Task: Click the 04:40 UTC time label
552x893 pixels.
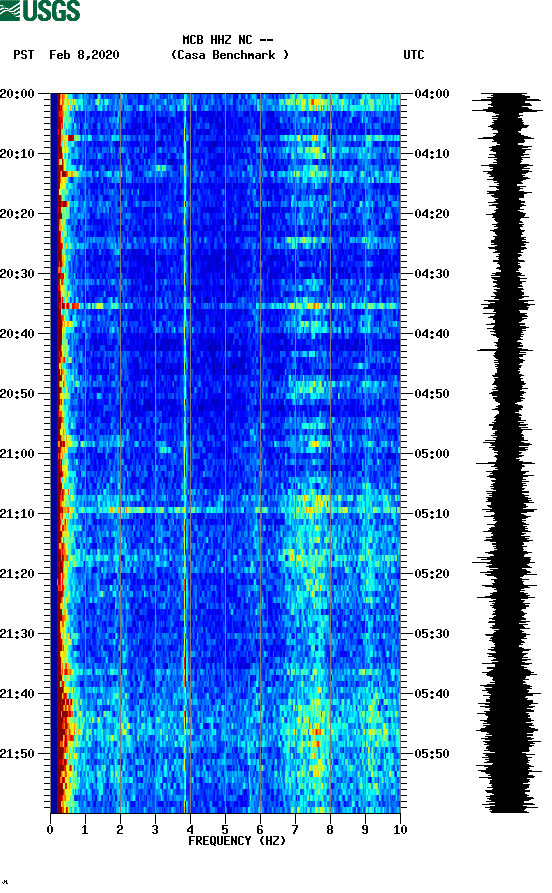Action: click(x=432, y=334)
